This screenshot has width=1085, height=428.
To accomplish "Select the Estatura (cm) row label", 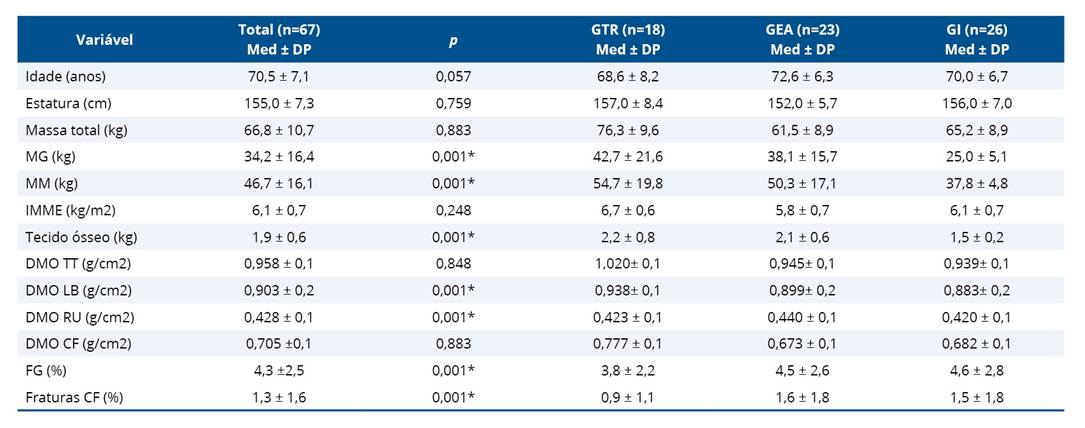I will click(x=68, y=103).
